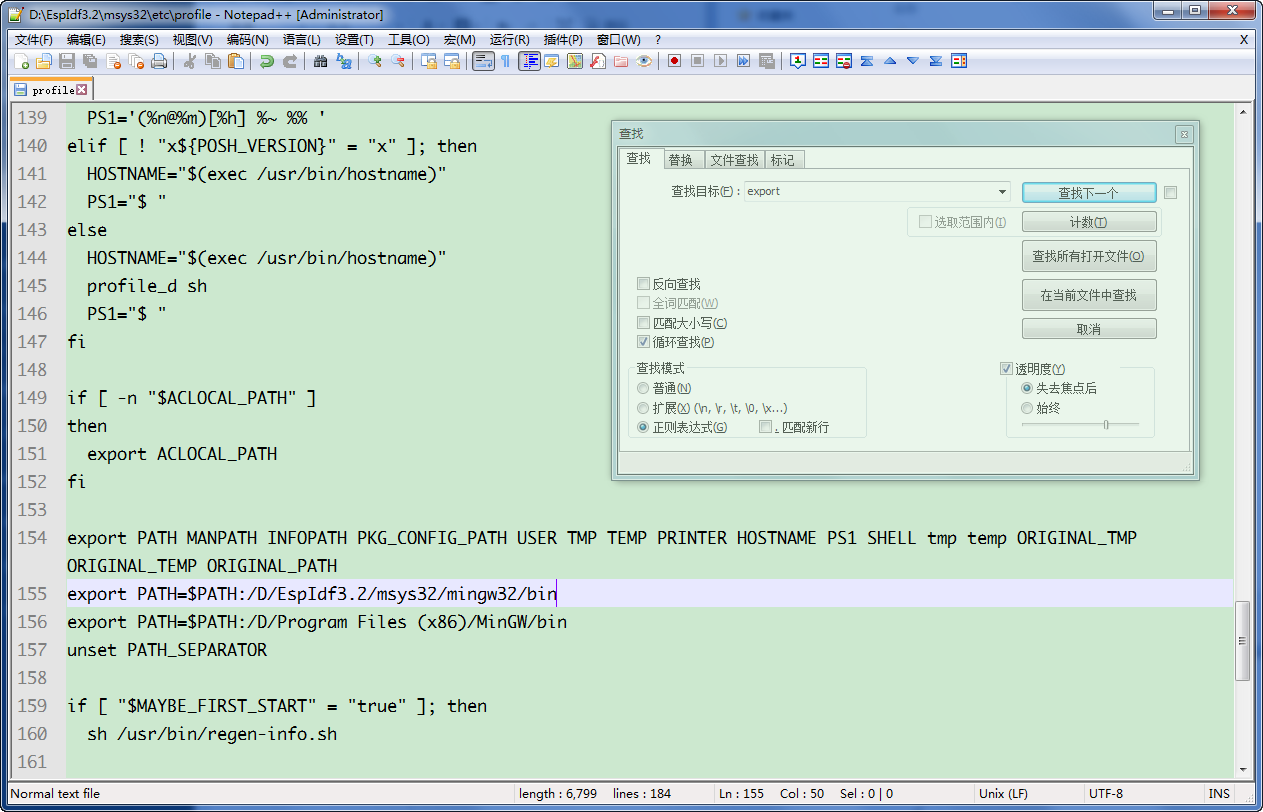Open the 编码(N) menu
Screen dimensions: 1263x812
coord(247,39)
